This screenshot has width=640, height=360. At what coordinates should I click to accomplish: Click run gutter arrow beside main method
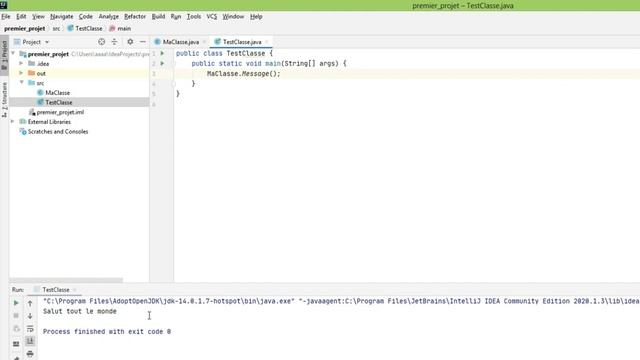[x=162, y=64]
